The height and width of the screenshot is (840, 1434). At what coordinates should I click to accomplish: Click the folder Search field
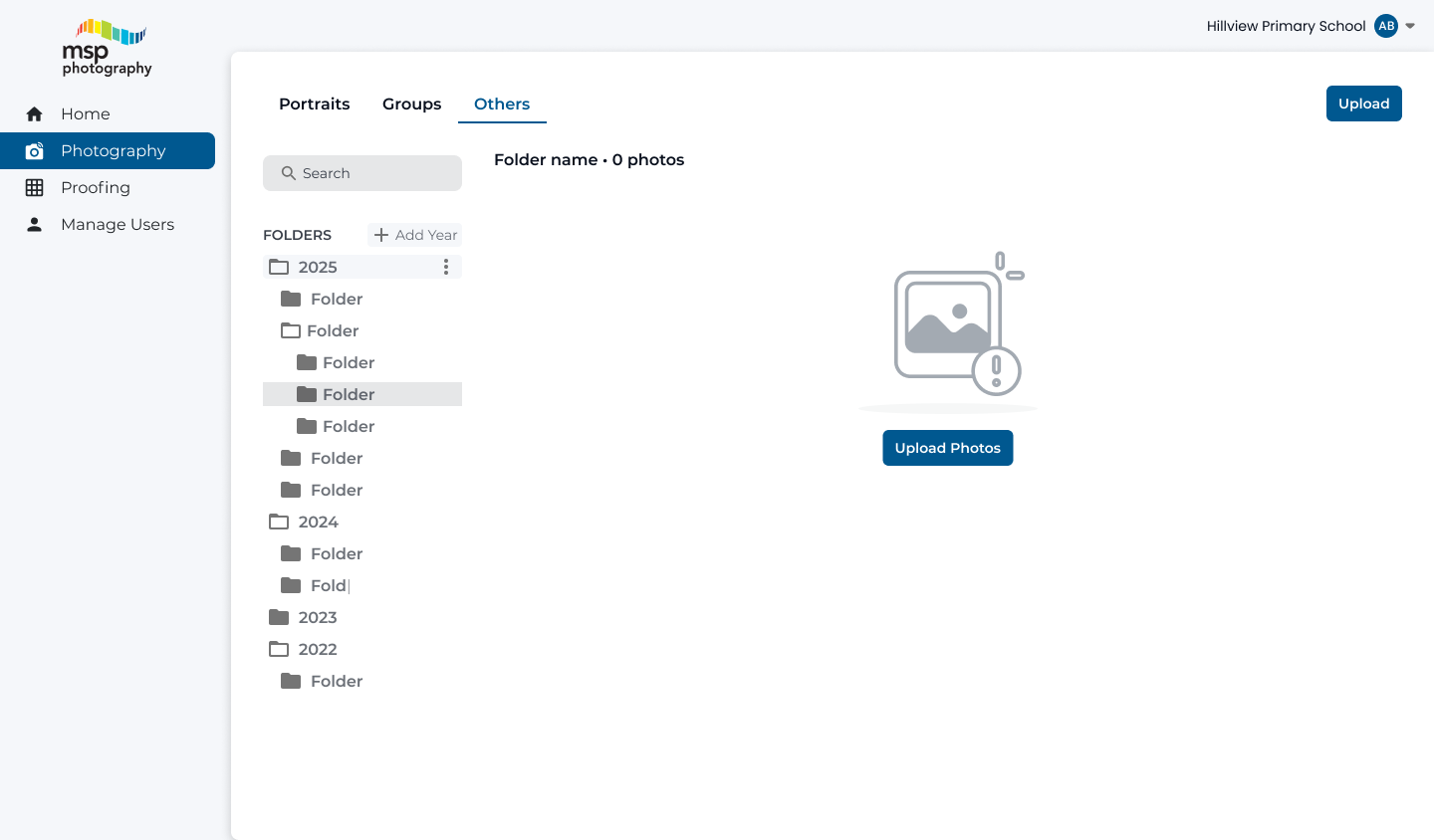tap(362, 173)
